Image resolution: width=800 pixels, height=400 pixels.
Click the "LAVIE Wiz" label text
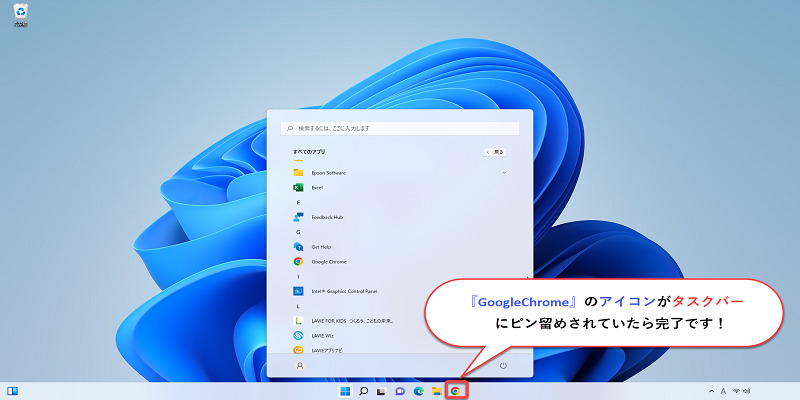tap(322, 336)
